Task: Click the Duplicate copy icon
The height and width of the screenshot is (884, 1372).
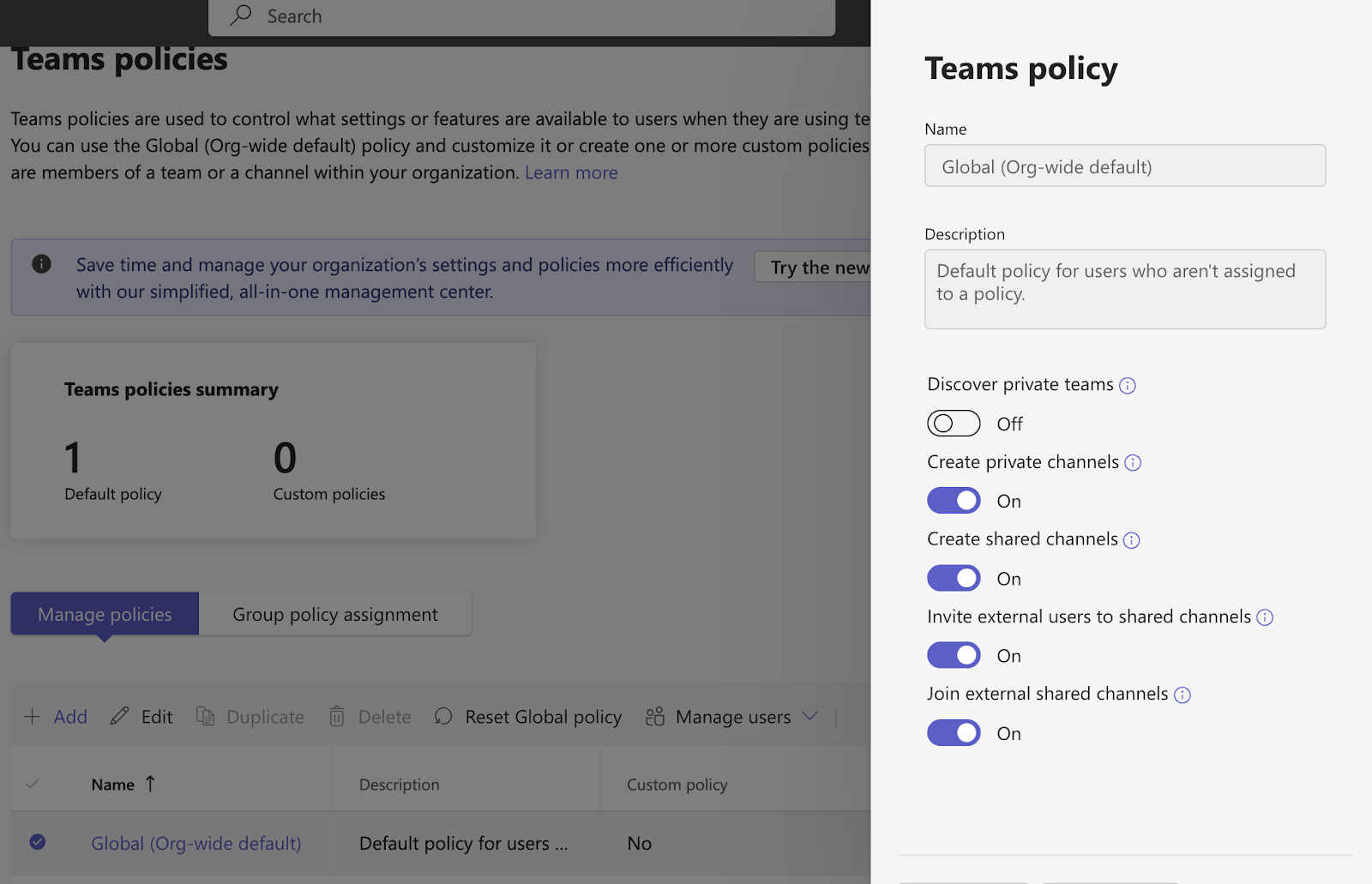Action: pyautogui.click(x=205, y=716)
